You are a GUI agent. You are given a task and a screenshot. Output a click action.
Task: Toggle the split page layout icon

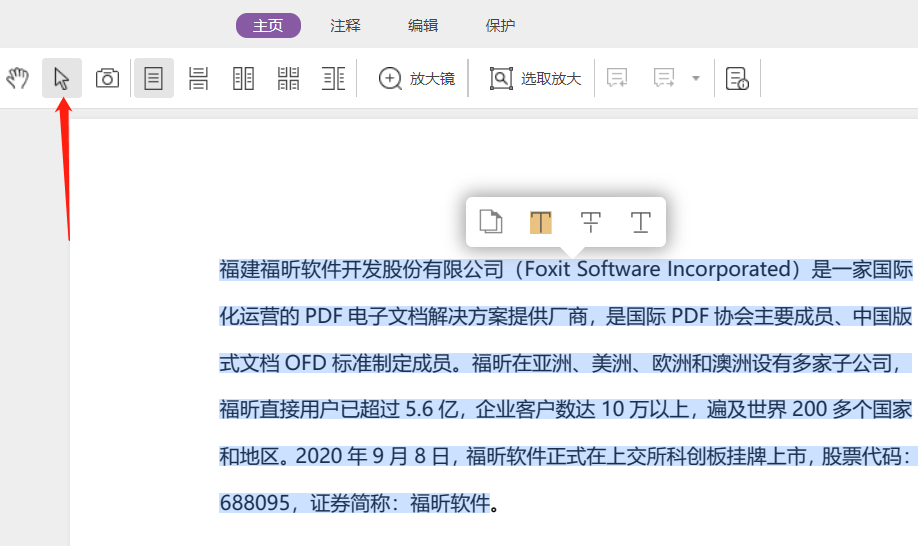pos(333,78)
